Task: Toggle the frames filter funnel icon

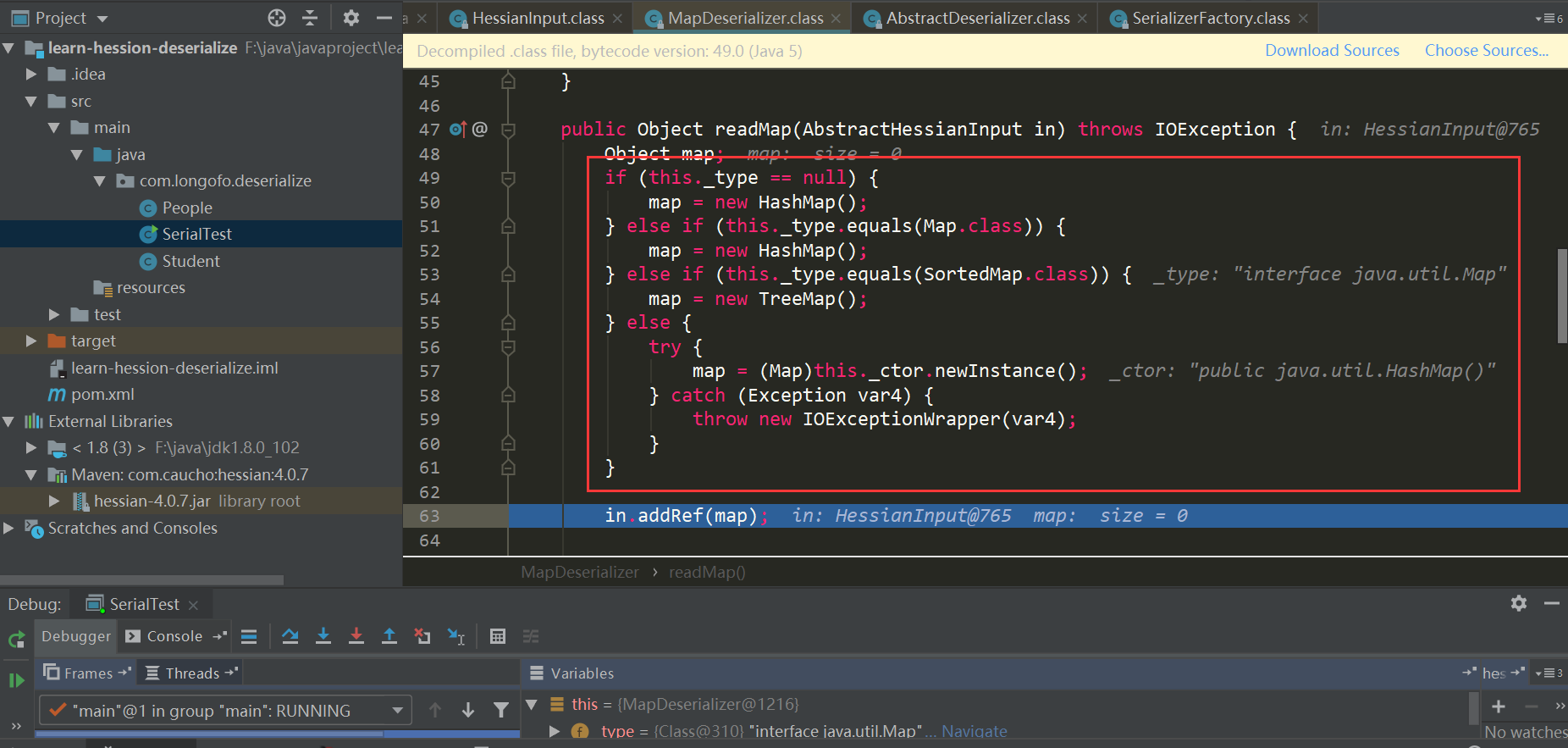Action: 501,711
